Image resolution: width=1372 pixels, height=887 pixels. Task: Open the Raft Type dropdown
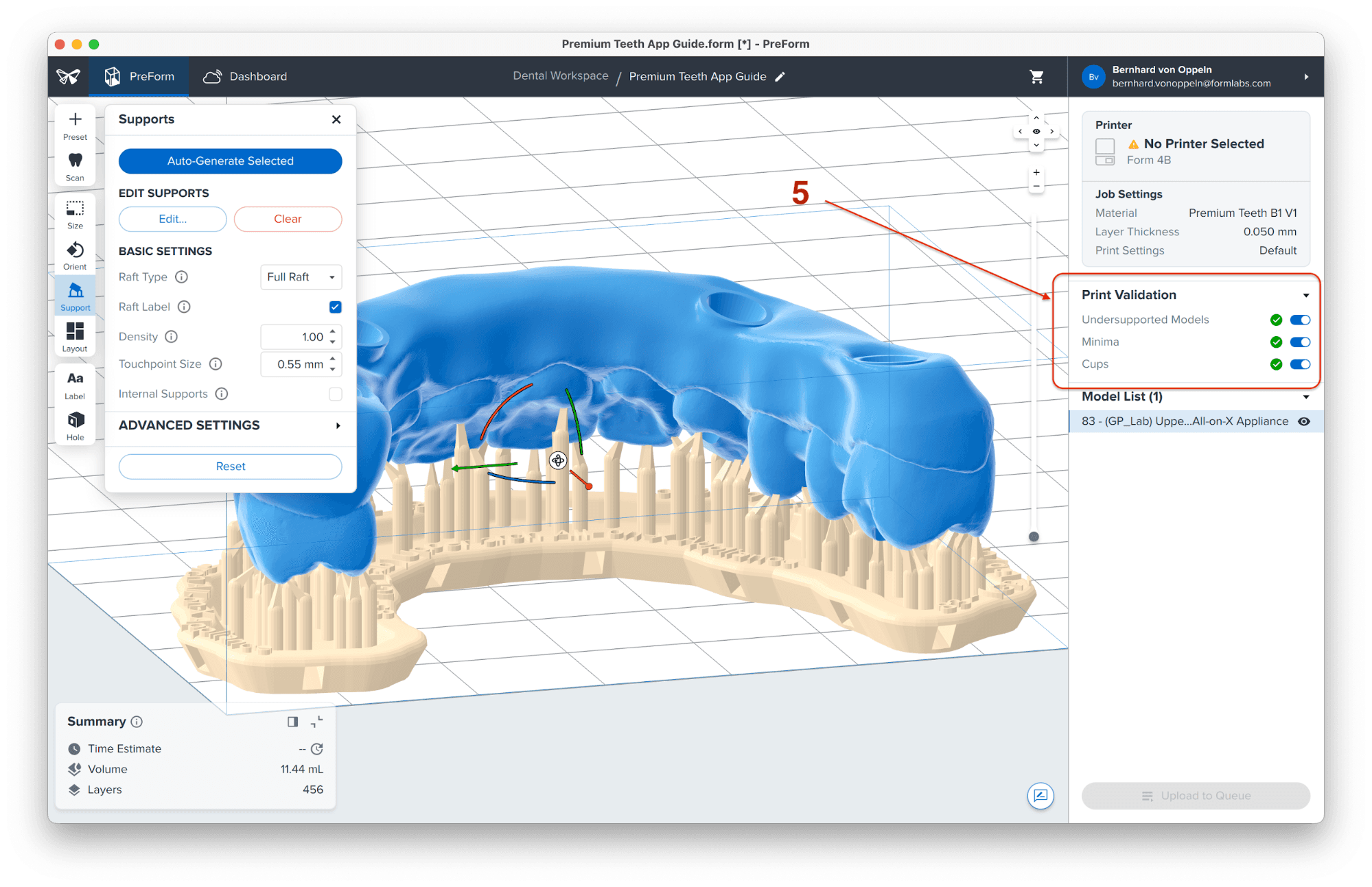pyautogui.click(x=301, y=277)
